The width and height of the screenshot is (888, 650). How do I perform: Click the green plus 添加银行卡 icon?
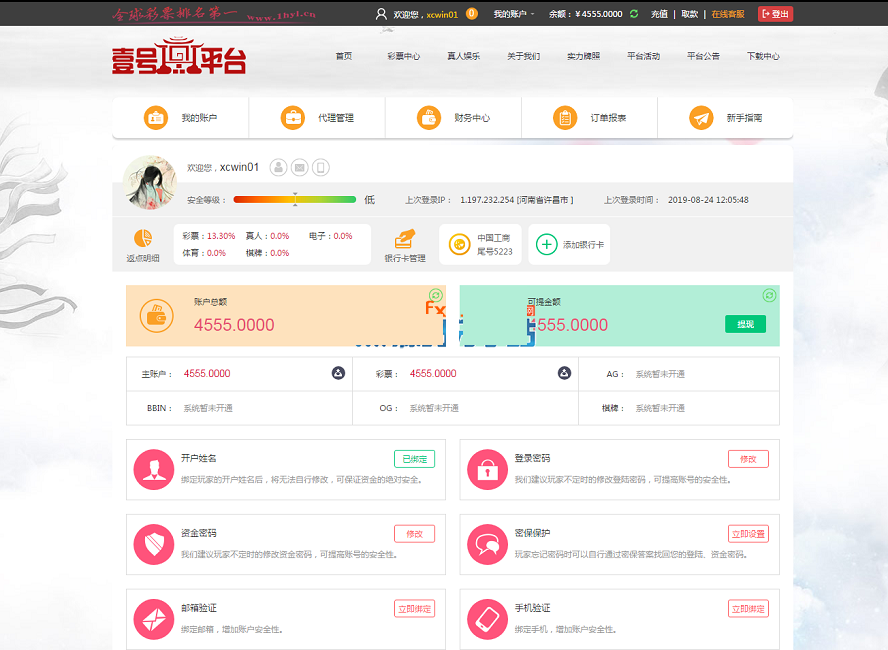click(x=546, y=244)
